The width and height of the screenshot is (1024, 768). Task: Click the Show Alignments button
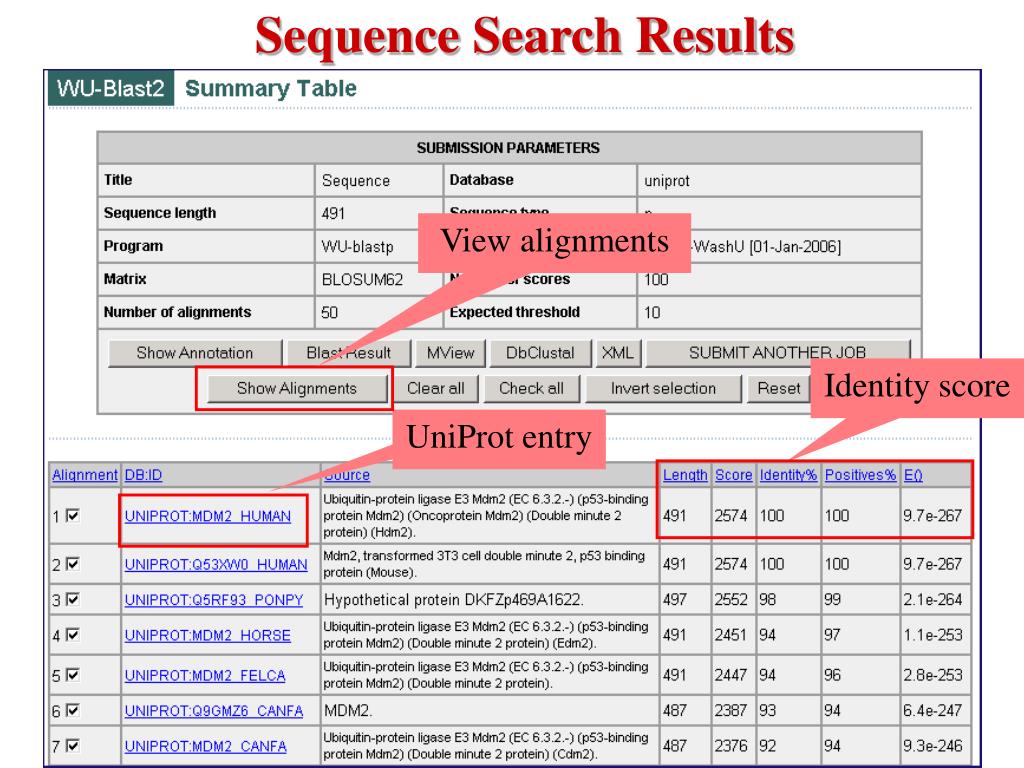(x=297, y=389)
